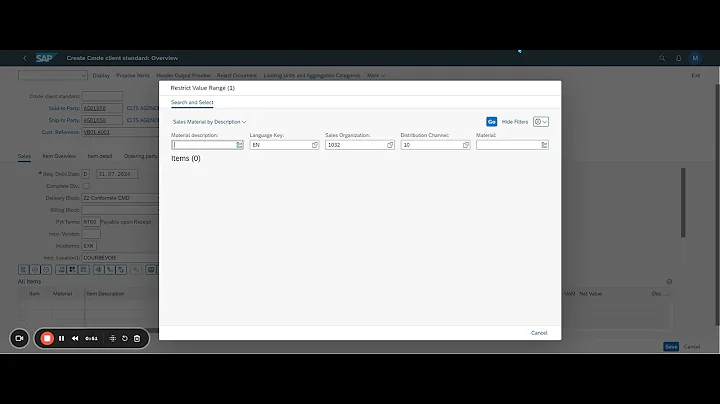Open notifications bell in SAP header
Image resolution: width=720 pixels, height=404 pixels.
pos(679,58)
